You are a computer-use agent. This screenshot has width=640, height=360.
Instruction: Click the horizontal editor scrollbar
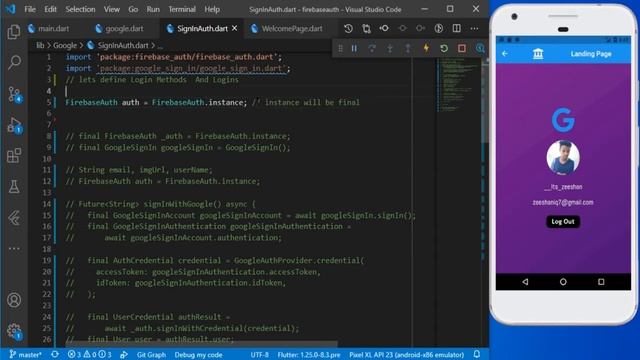point(203,344)
